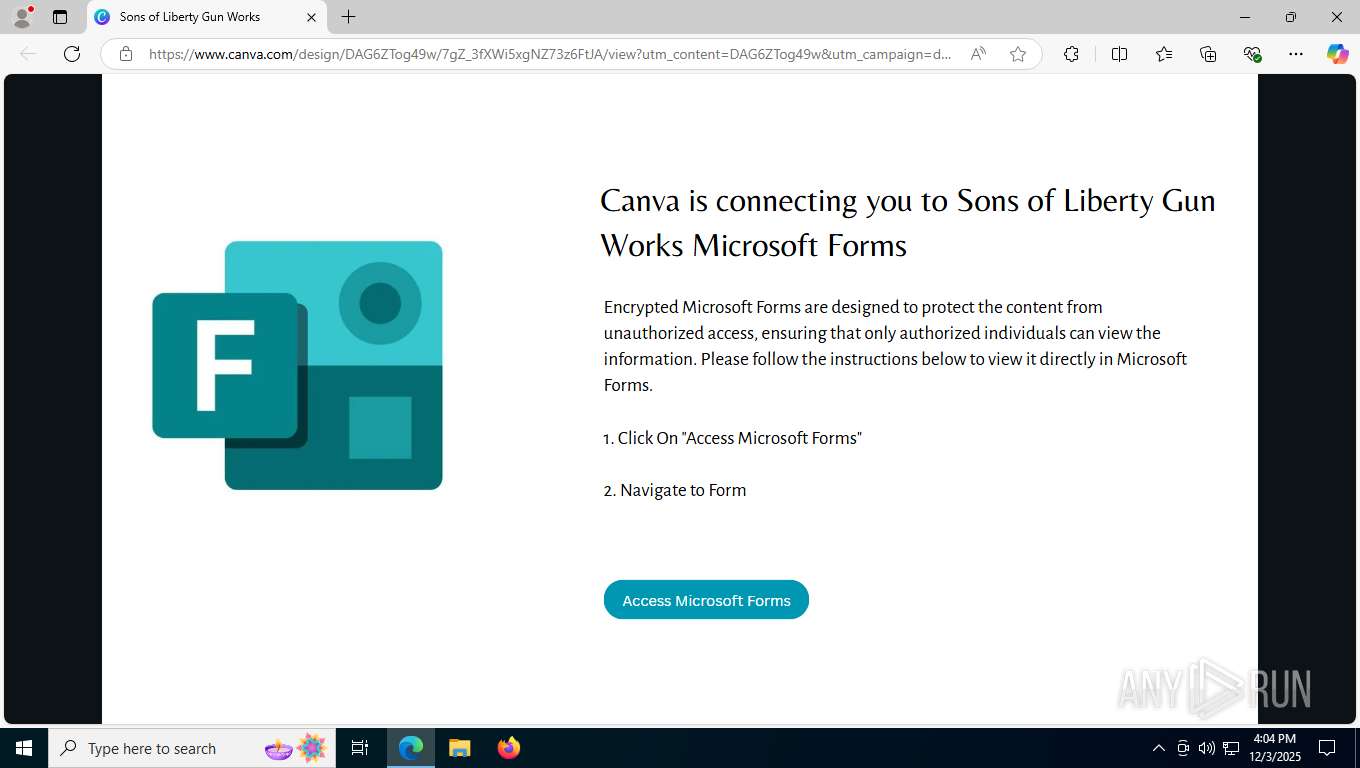
Task: Open the clock showing 4:04 PM
Action: (1274, 748)
